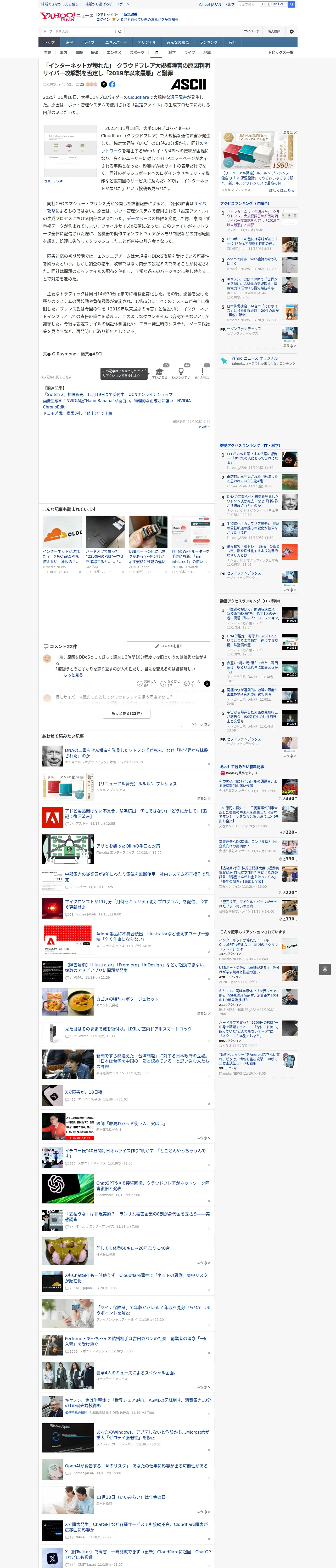Click the ログイン link

click(103, 20)
